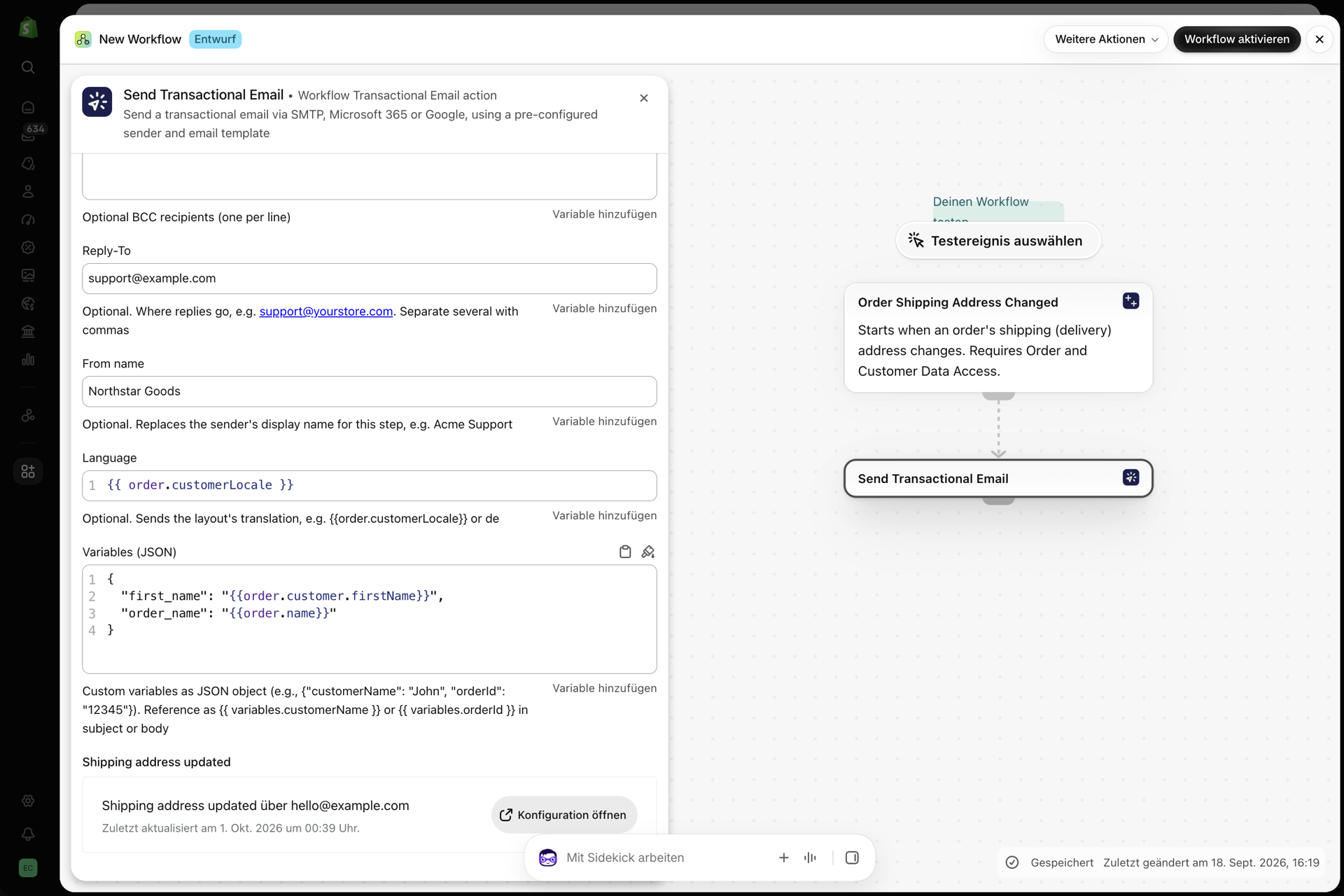This screenshot has width=1344, height=896.
Task: Click Konfiguration öffnen button
Action: coord(564,815)
